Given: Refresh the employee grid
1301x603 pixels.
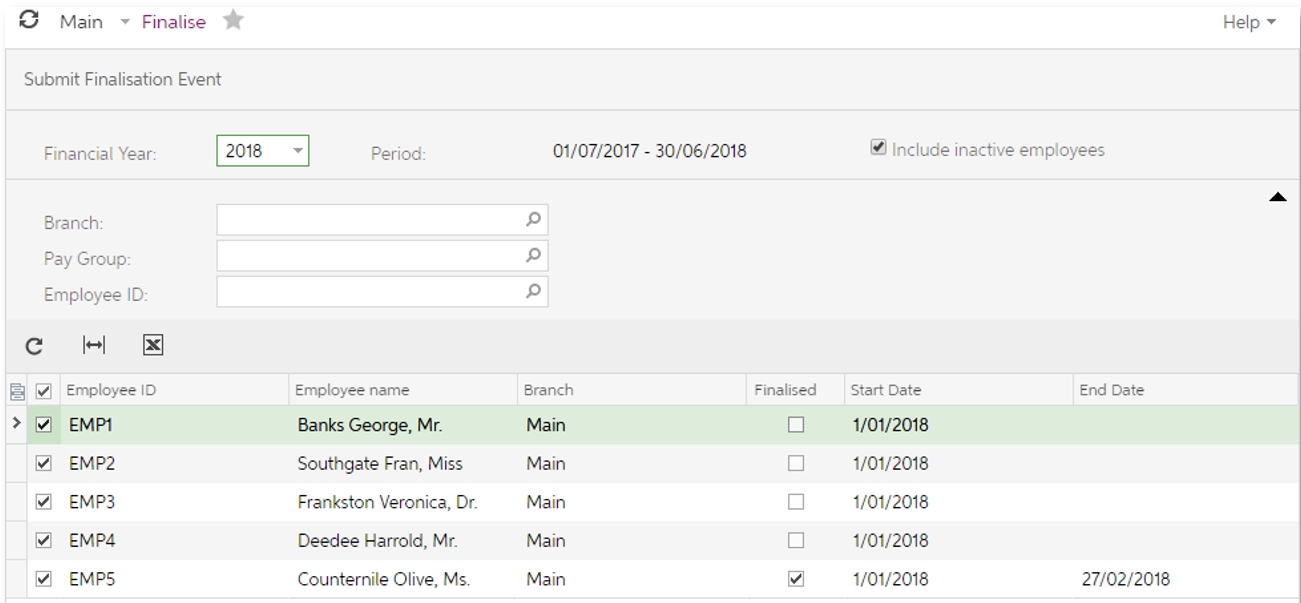Looking at the screenshot, I should coord(33,344).
